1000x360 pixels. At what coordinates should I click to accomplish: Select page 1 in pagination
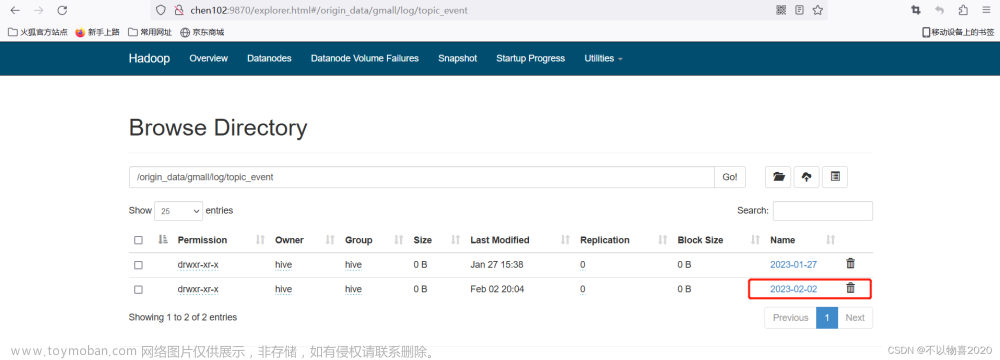click(x=827, y=317)
